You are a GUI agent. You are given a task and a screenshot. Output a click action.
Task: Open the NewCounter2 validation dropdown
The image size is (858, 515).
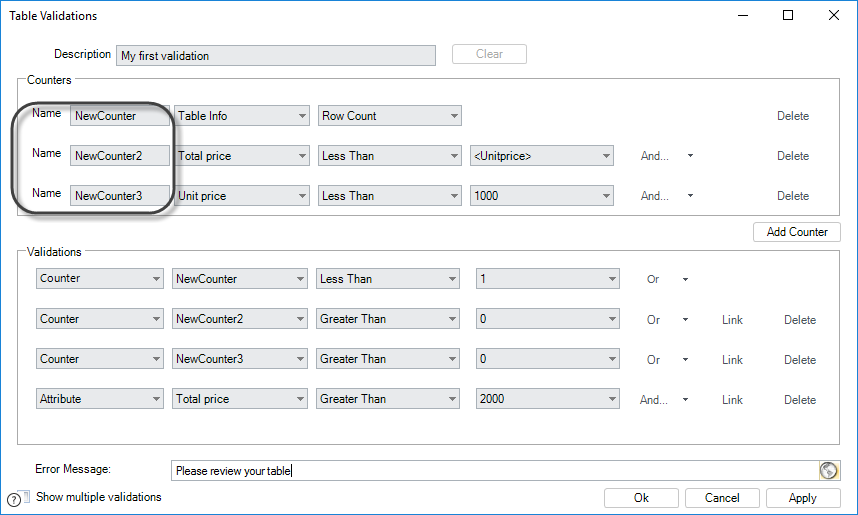pos(240,319)
